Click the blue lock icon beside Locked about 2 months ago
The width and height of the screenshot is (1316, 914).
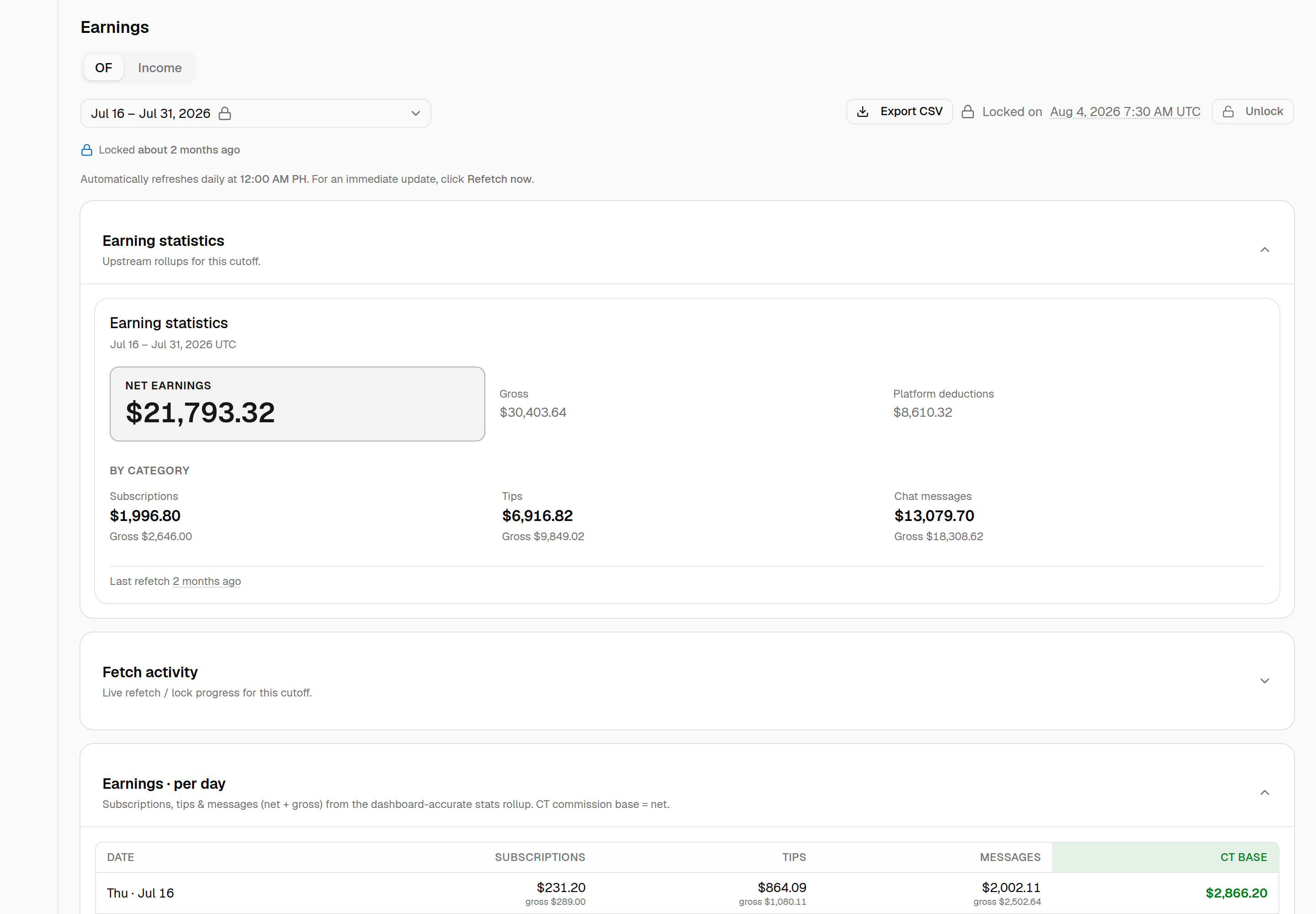[x=86, y=150]
